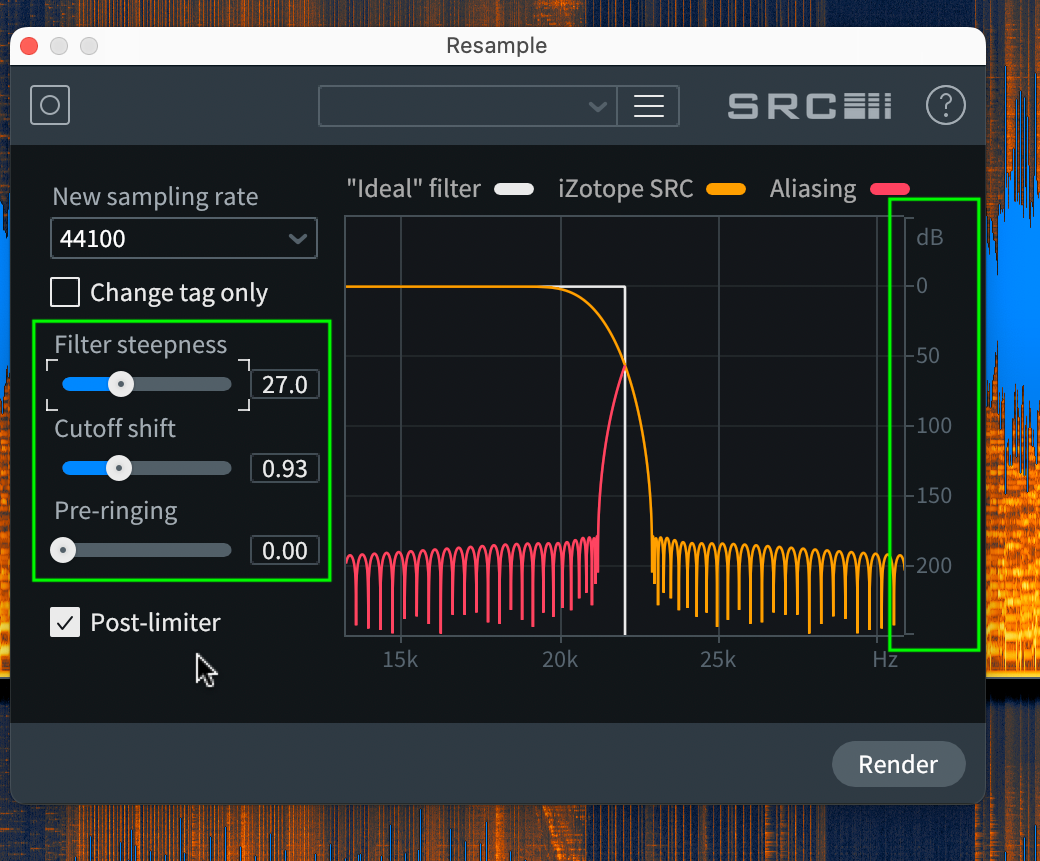The height and width of the screenshot is (861, 1040).
Task: Uncheck the Post-limiter checkbox
Action: click(x=65, y=622)
